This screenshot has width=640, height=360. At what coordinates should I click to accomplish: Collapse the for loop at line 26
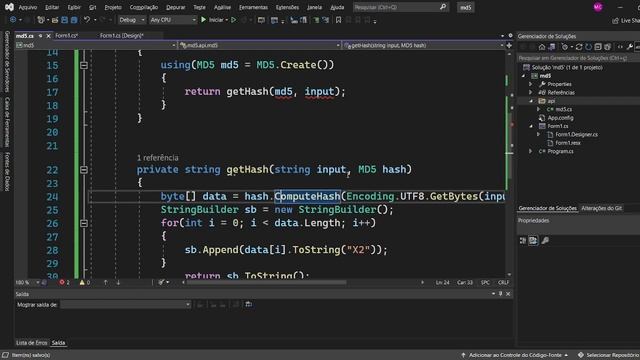(x=84, y=223)
